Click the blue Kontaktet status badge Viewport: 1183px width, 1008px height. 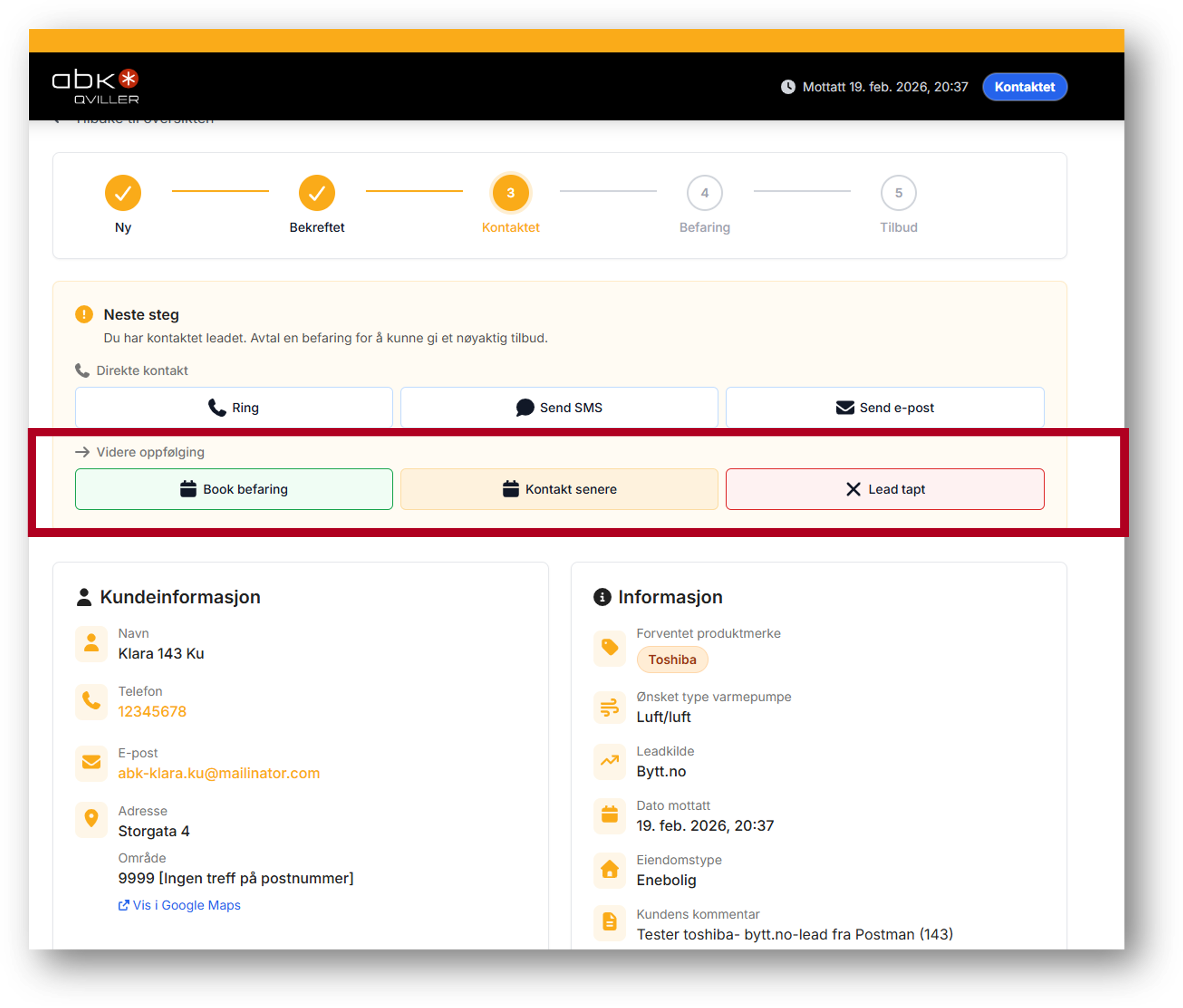[x=1024, y=87]
